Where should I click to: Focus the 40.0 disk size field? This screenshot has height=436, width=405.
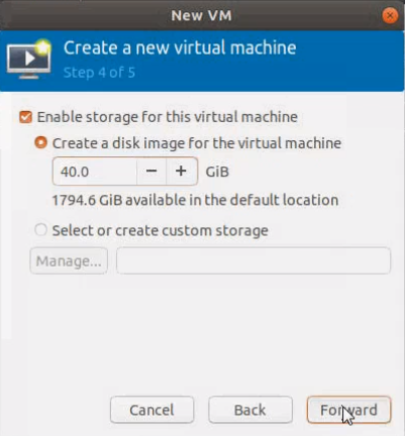point(94,171)
